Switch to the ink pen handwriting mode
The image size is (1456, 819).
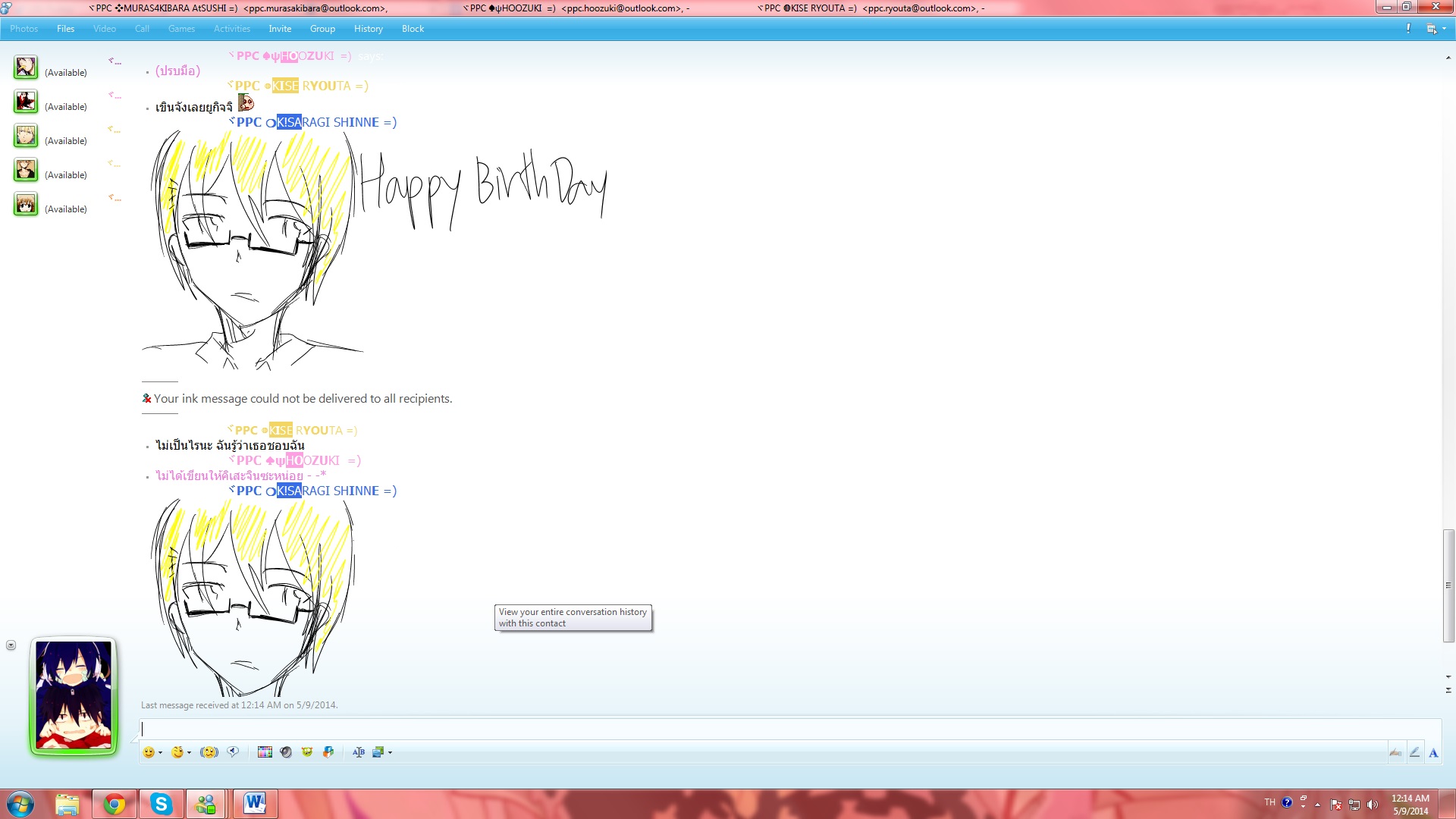coord(1414,752)
